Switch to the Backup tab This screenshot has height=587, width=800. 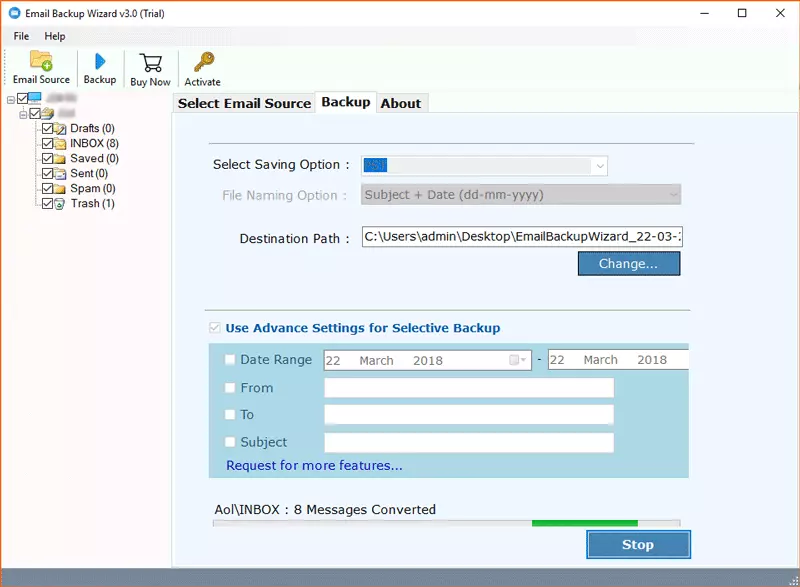click(x=346, y=102)
